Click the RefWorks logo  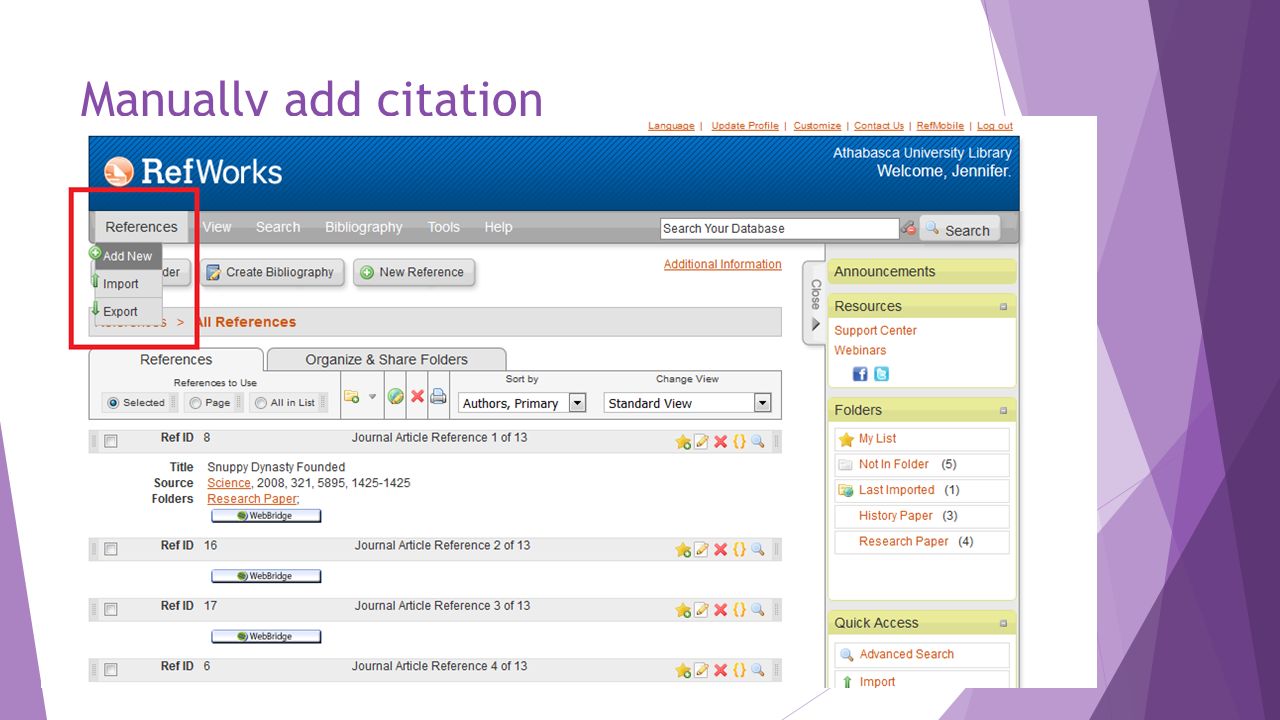pyautogui.click(x=193, y=171)
